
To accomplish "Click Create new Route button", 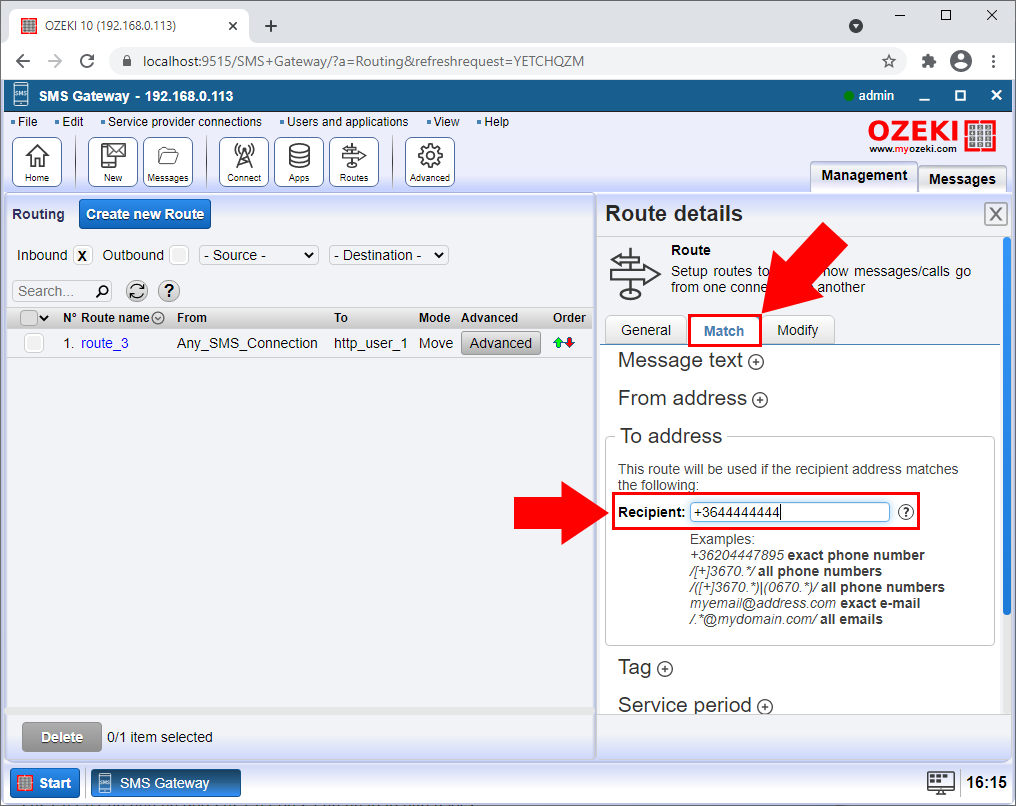I will click(145, 214).
